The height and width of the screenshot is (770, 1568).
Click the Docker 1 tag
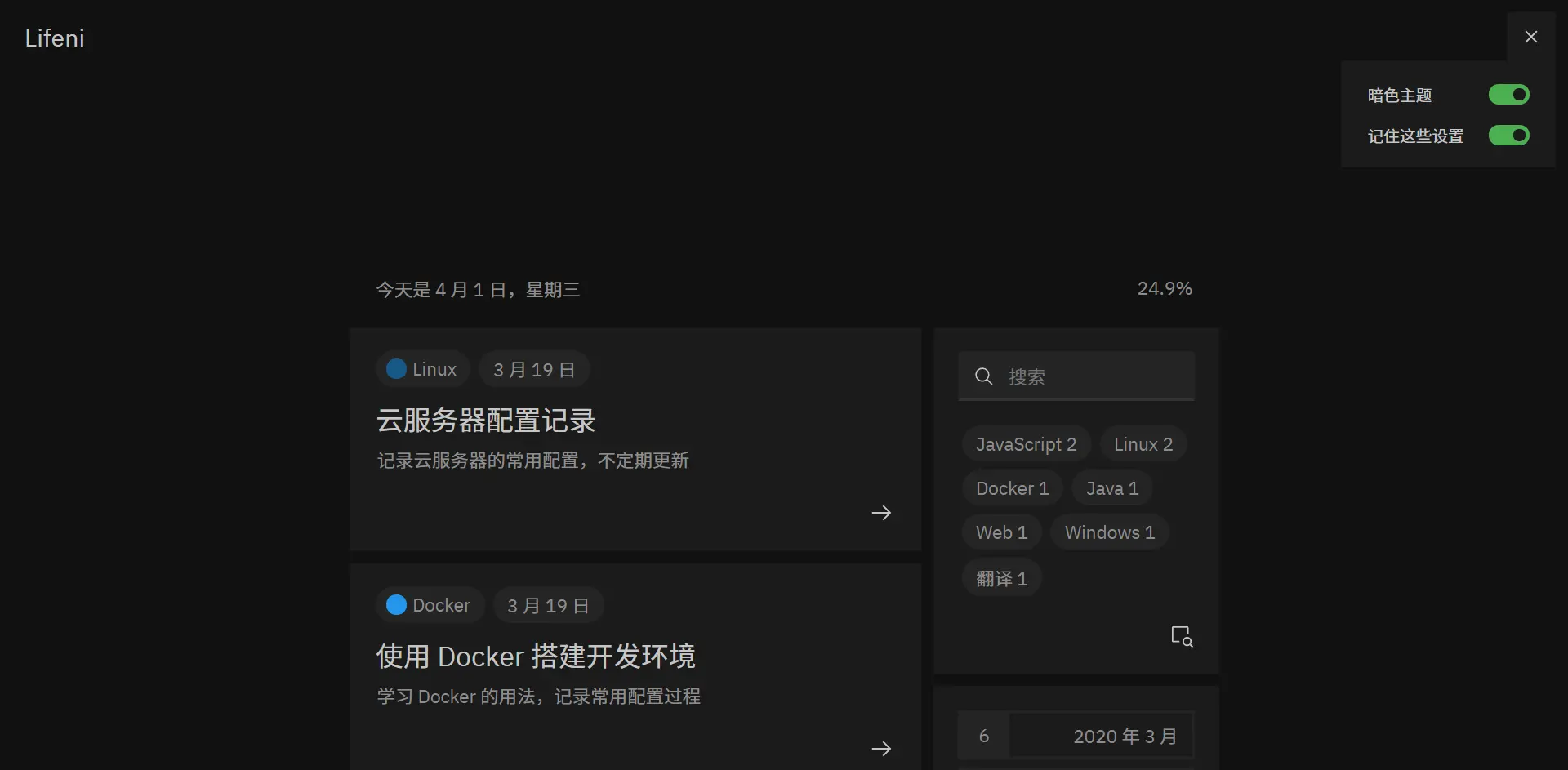1012,487
